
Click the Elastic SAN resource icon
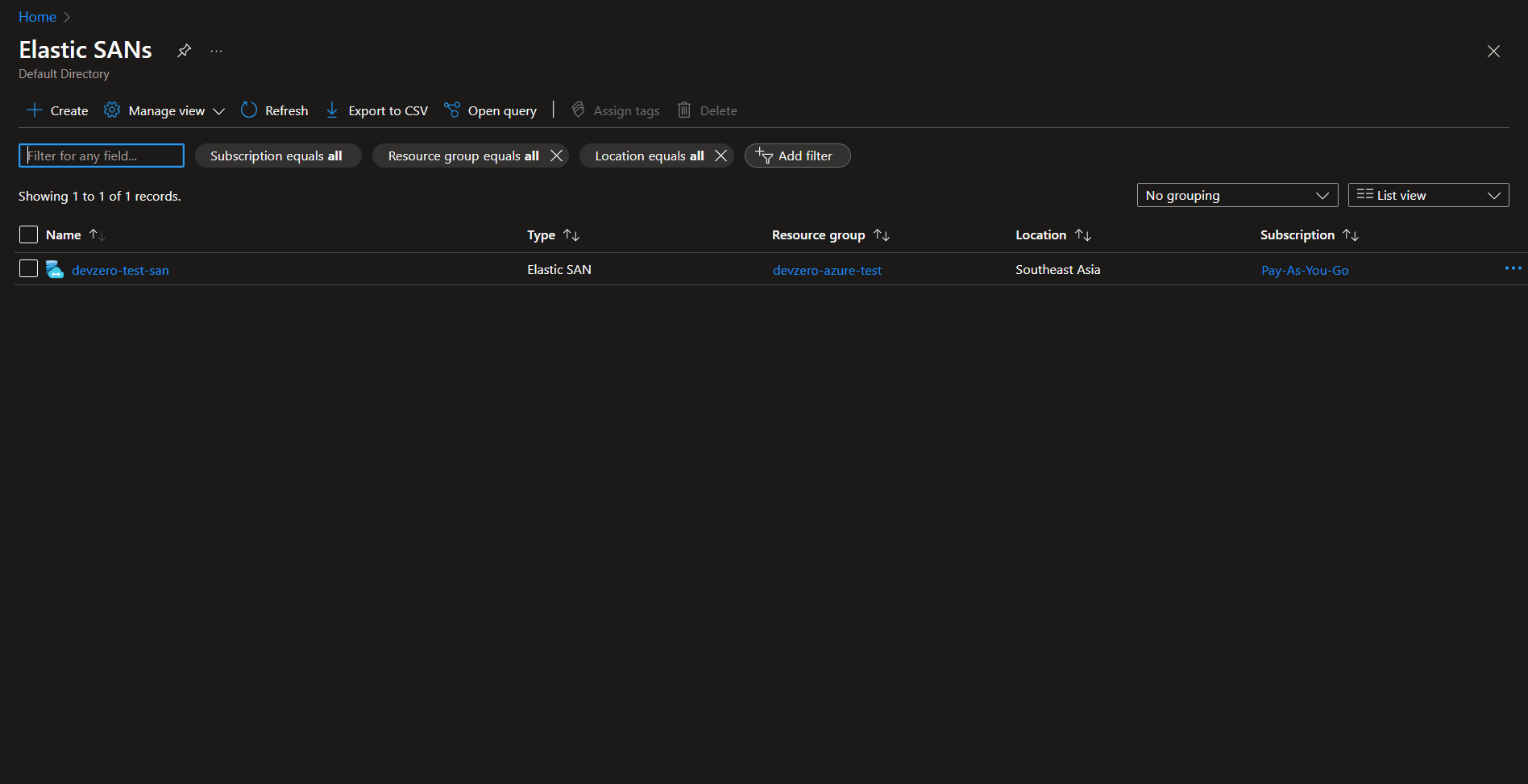tap(54, 269)
